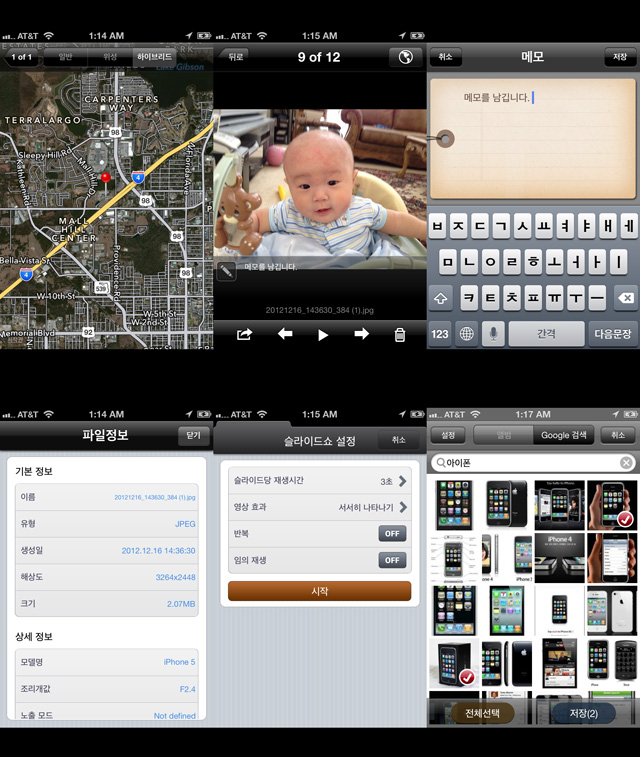
Task: Tap the 조리개값 F2.4 row
Action: coord(107,689)
